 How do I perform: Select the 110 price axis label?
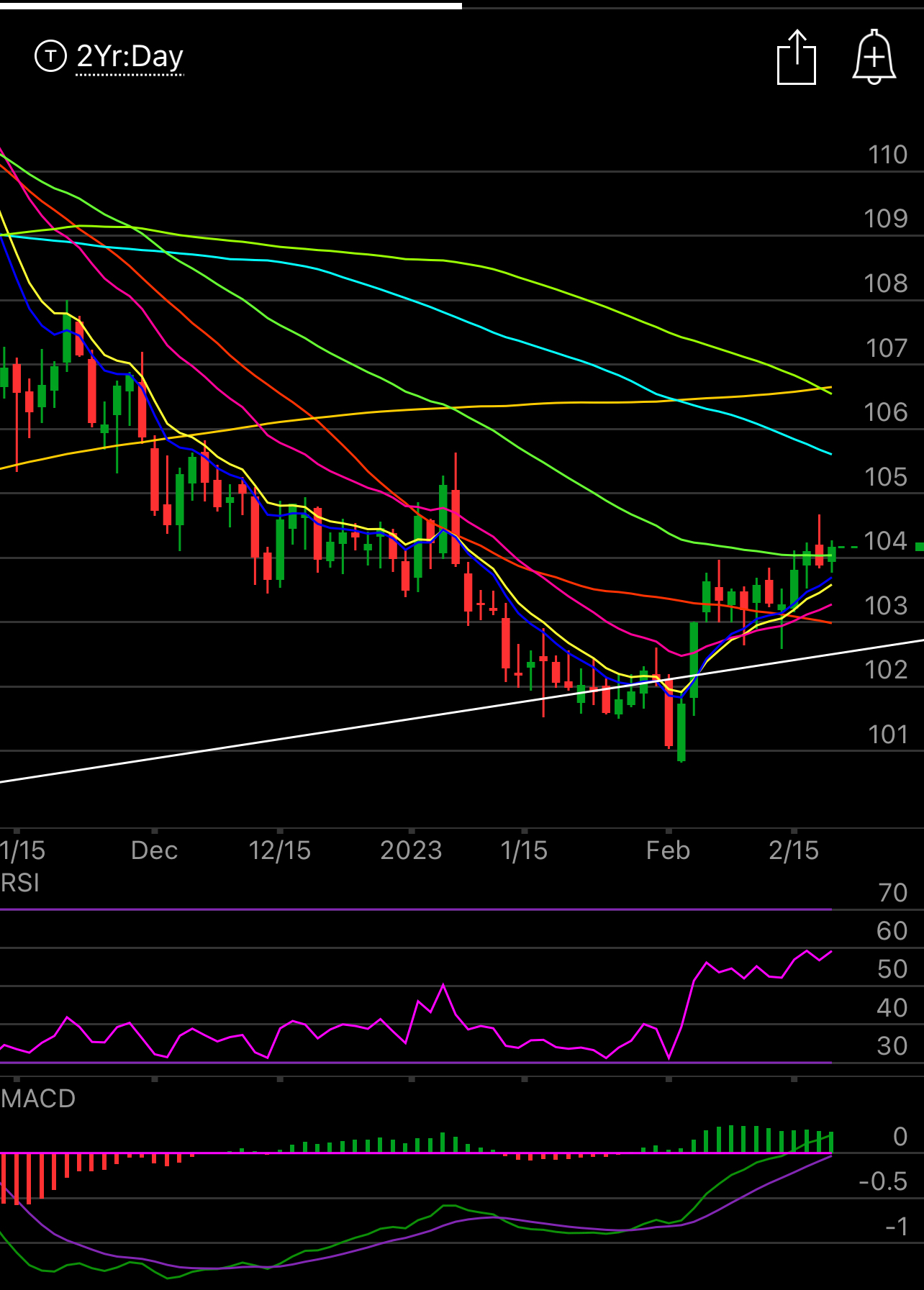point(887,155)
